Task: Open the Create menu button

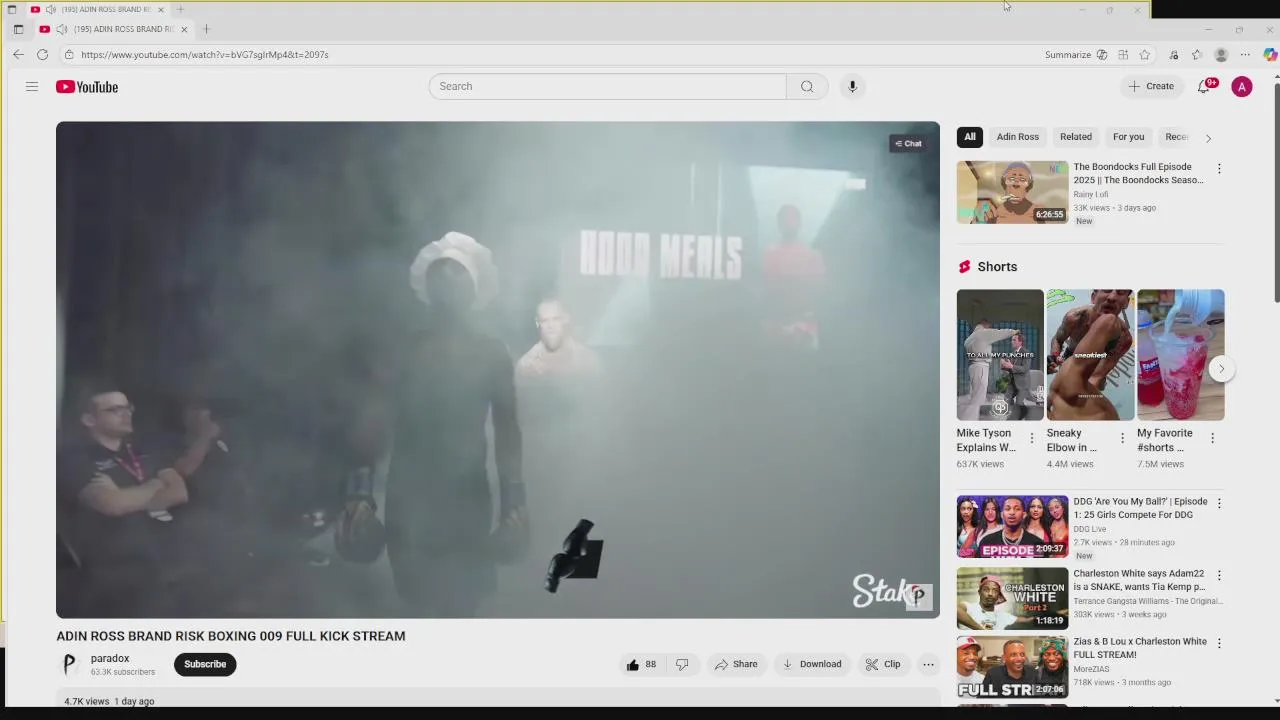Action: coord(1151,86)
